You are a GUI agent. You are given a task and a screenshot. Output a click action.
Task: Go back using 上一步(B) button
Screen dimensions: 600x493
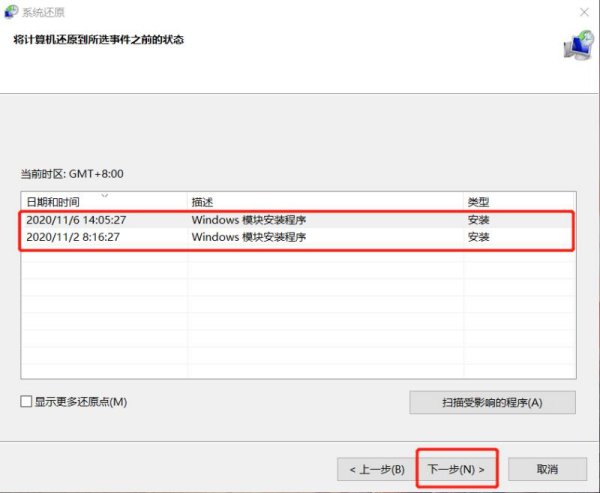(376, 468)
